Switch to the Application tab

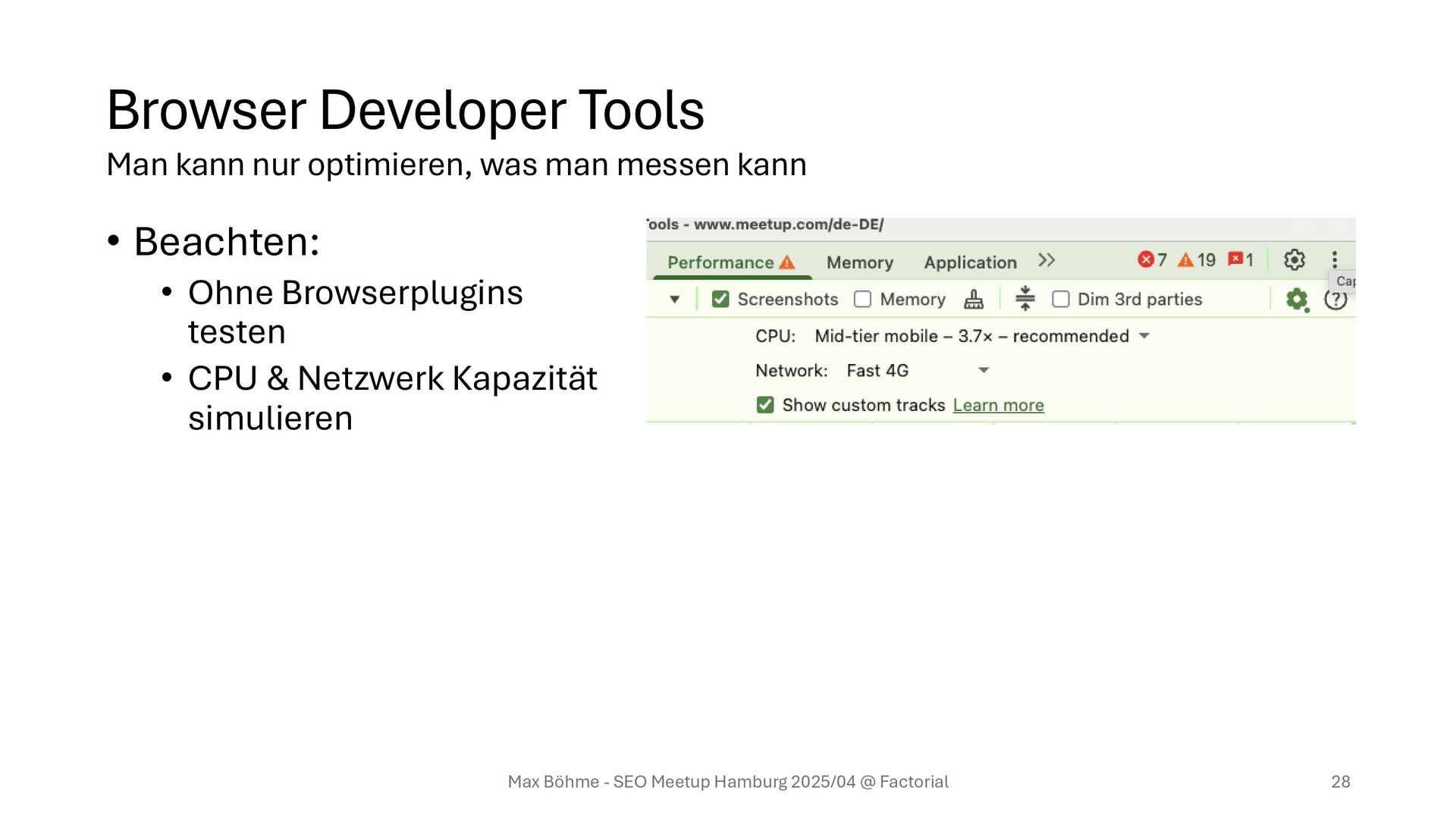point(970,262)
